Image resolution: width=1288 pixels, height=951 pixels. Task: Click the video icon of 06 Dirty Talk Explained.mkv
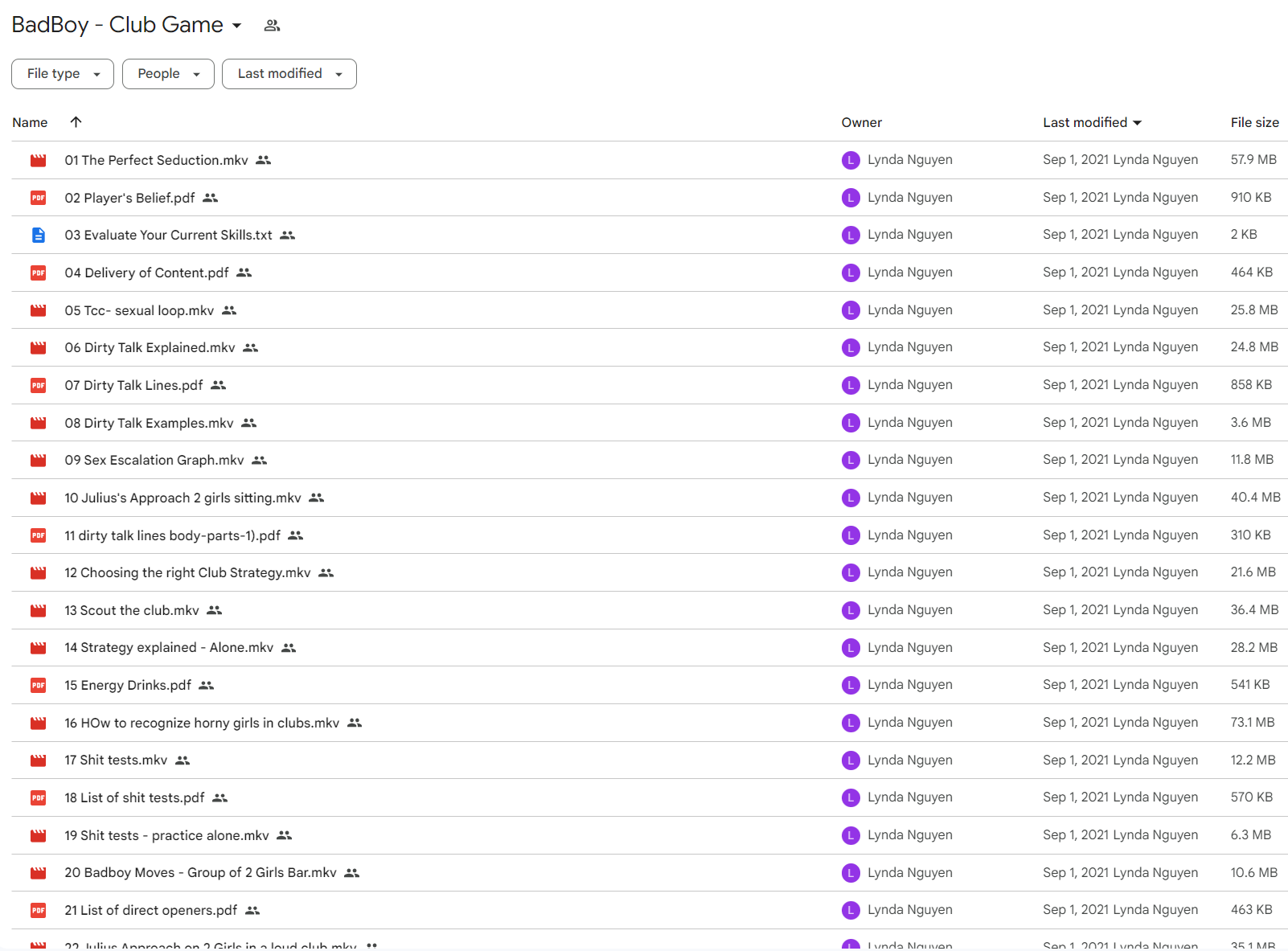click(38, 348)
